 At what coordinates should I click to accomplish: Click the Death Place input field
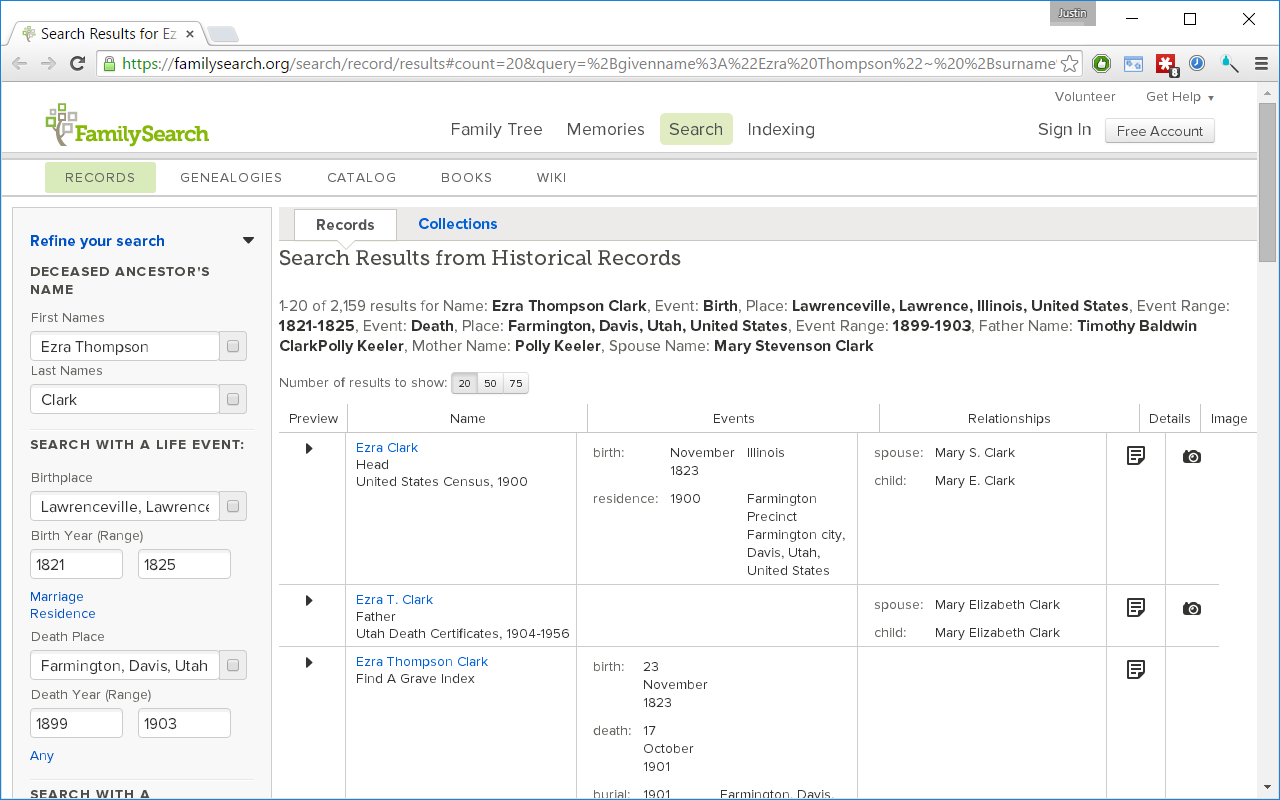(125, 665)
